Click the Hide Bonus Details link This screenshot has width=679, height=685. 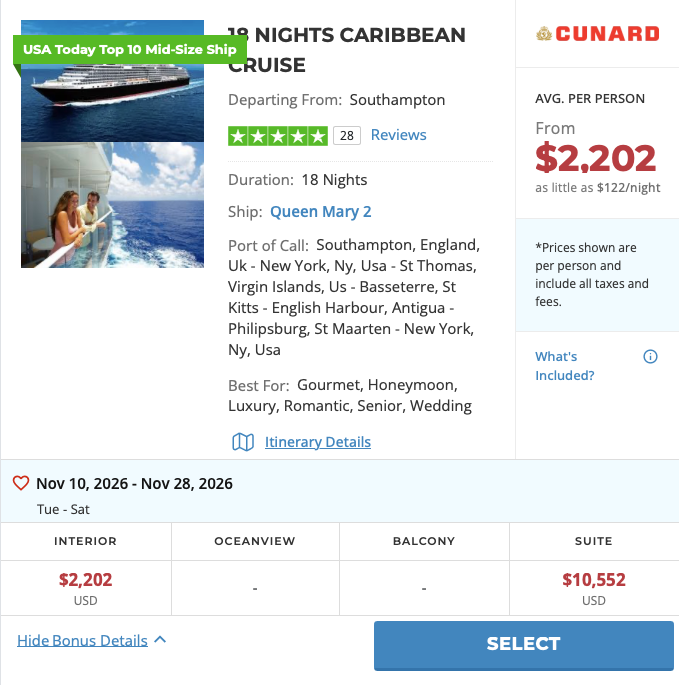(82, 640)
